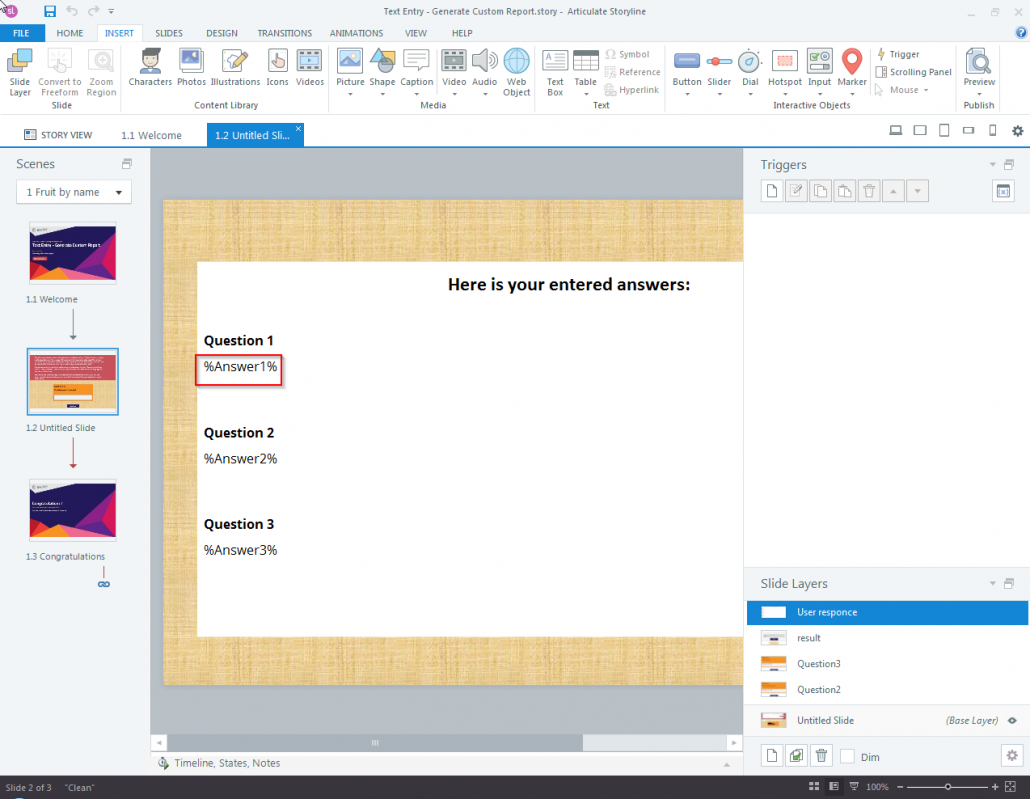Delete the selected slide layer
The width and height of the screenshot is (1030, 799).
pos(821,755)
